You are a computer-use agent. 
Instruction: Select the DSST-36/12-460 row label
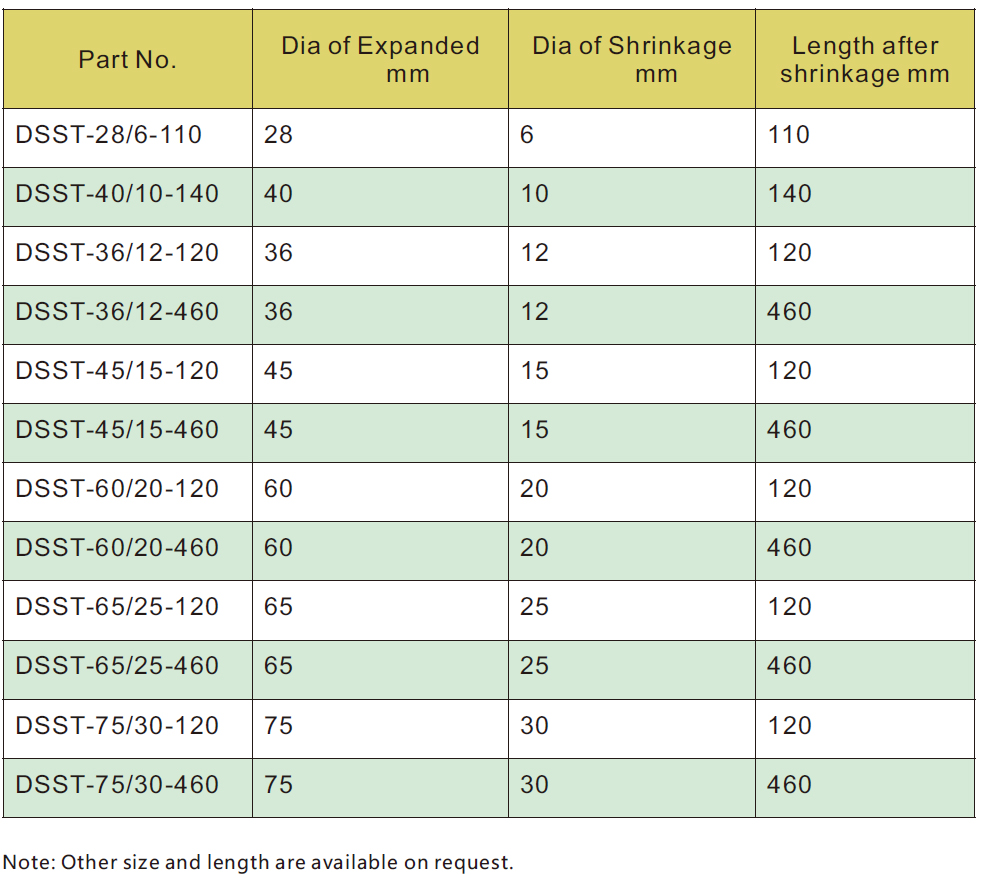click(x=117, y=311)
